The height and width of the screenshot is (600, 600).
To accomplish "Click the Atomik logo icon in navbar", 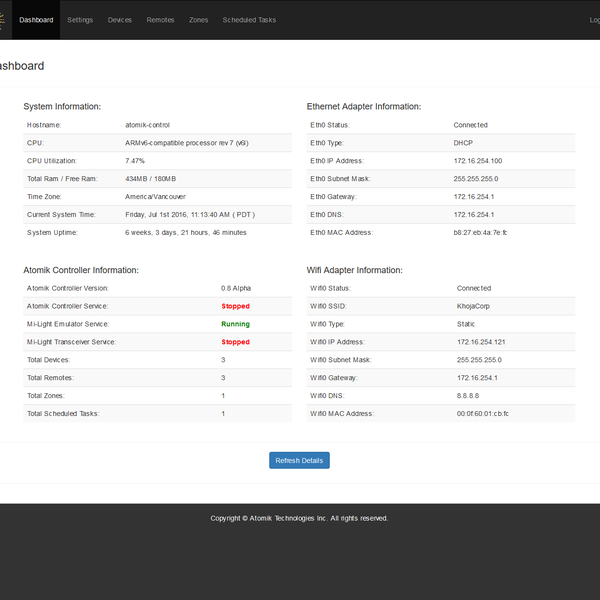I will tap(2, 20).
